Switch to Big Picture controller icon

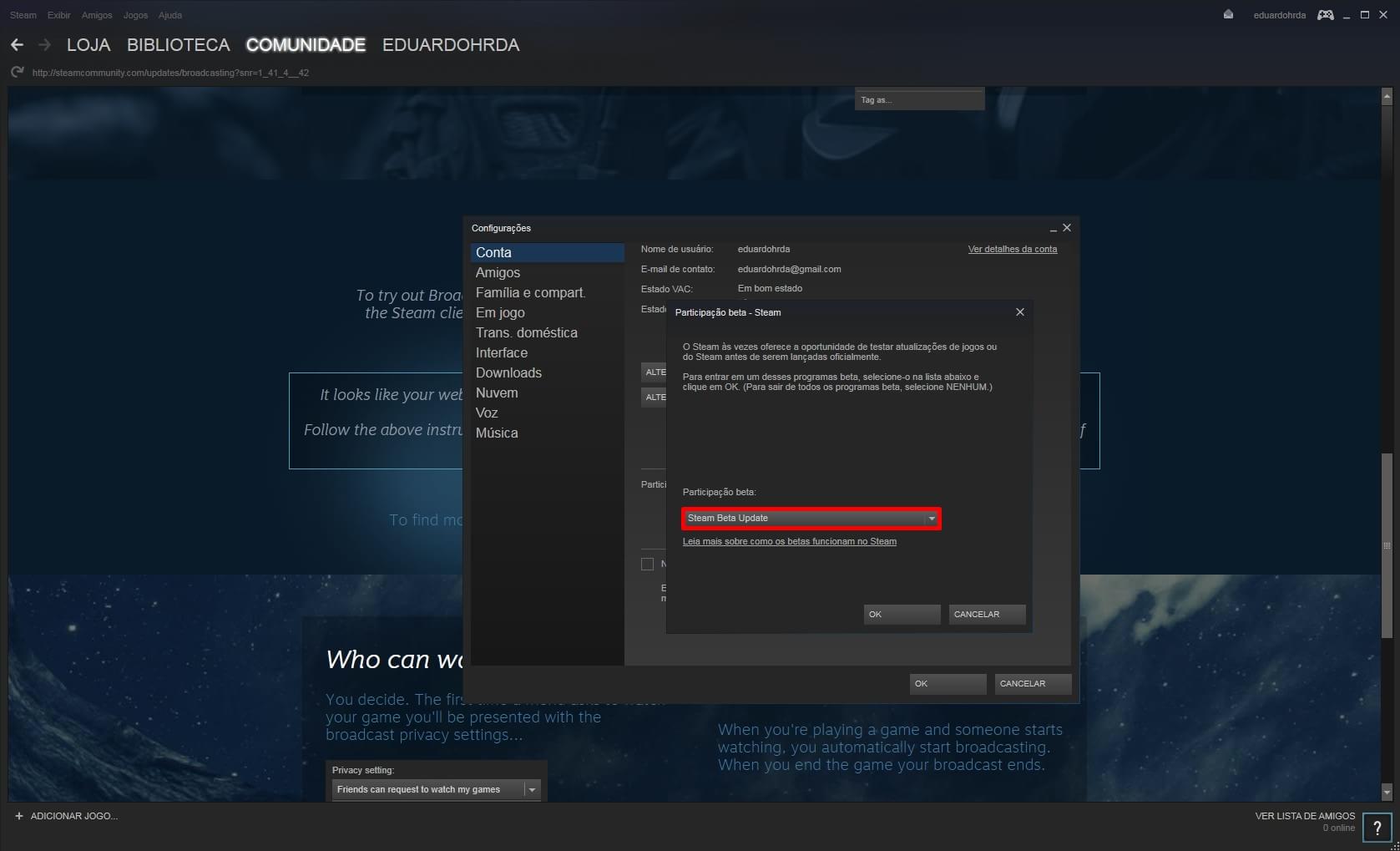[1325, 15]
